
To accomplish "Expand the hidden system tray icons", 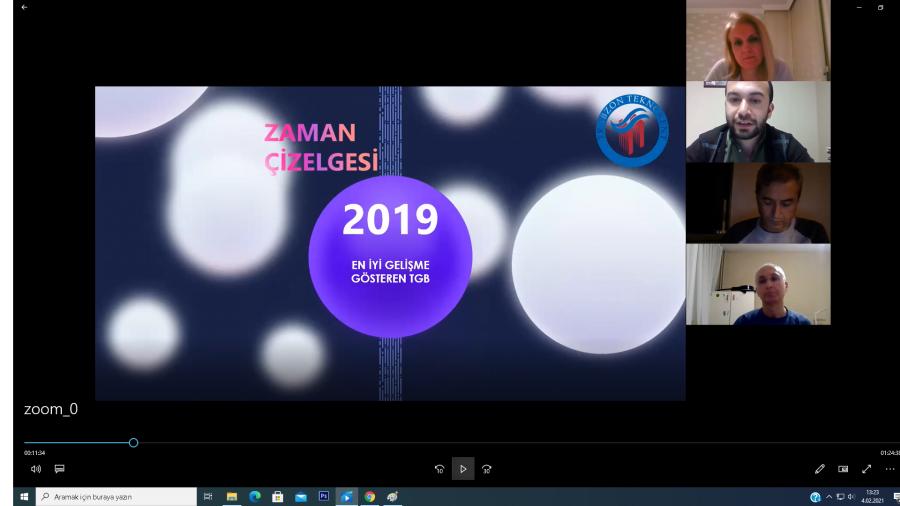I will pos(829,497).
